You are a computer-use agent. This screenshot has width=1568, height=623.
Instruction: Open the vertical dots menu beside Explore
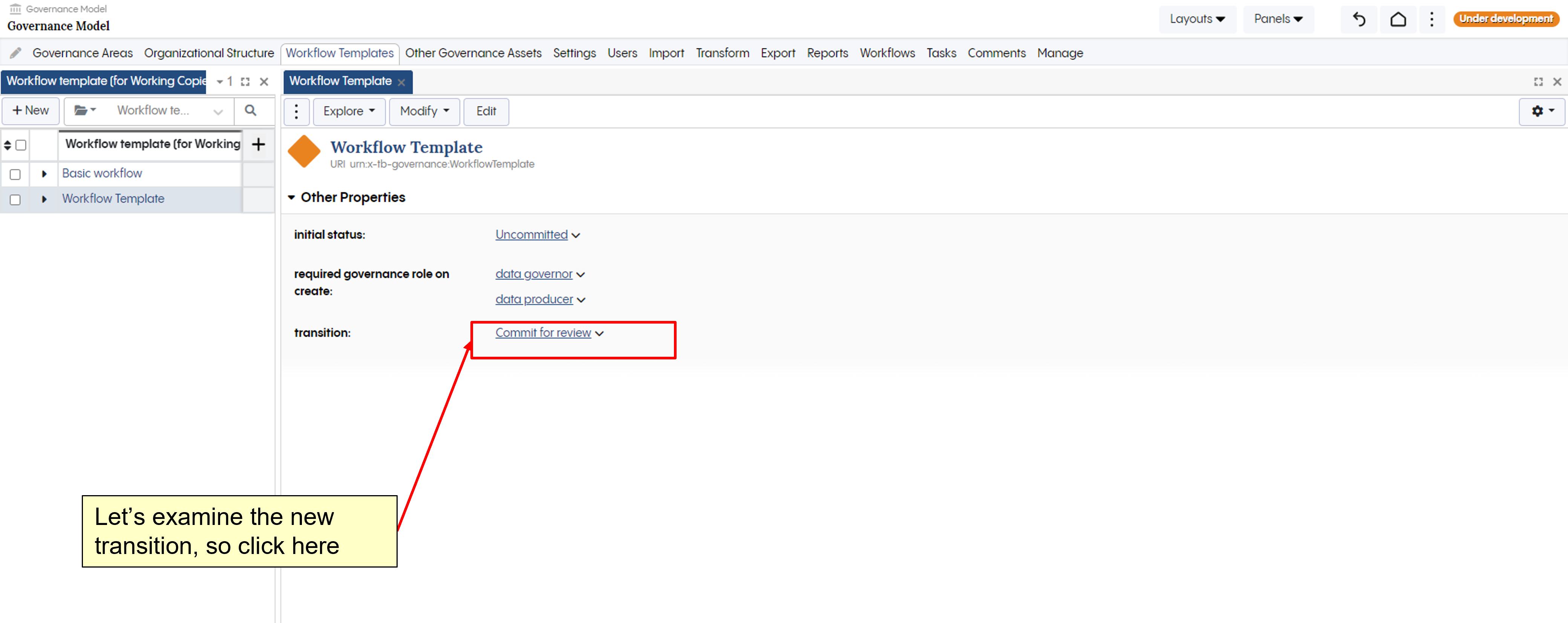pos(296,111)
